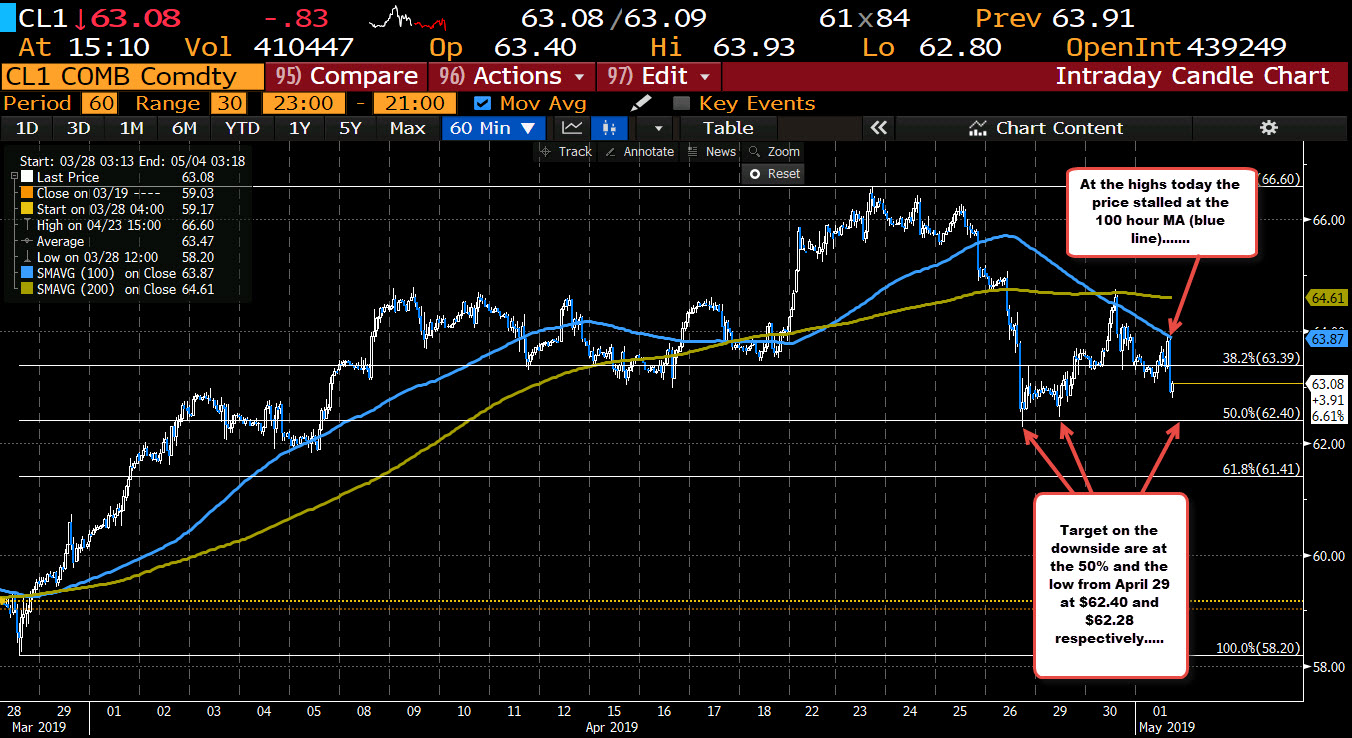The width and height of the screenshot is (1352, 738).
Task: Click the blue SMAVG (100) swatch
Action: pyautogui.click(x=27, y=273)
